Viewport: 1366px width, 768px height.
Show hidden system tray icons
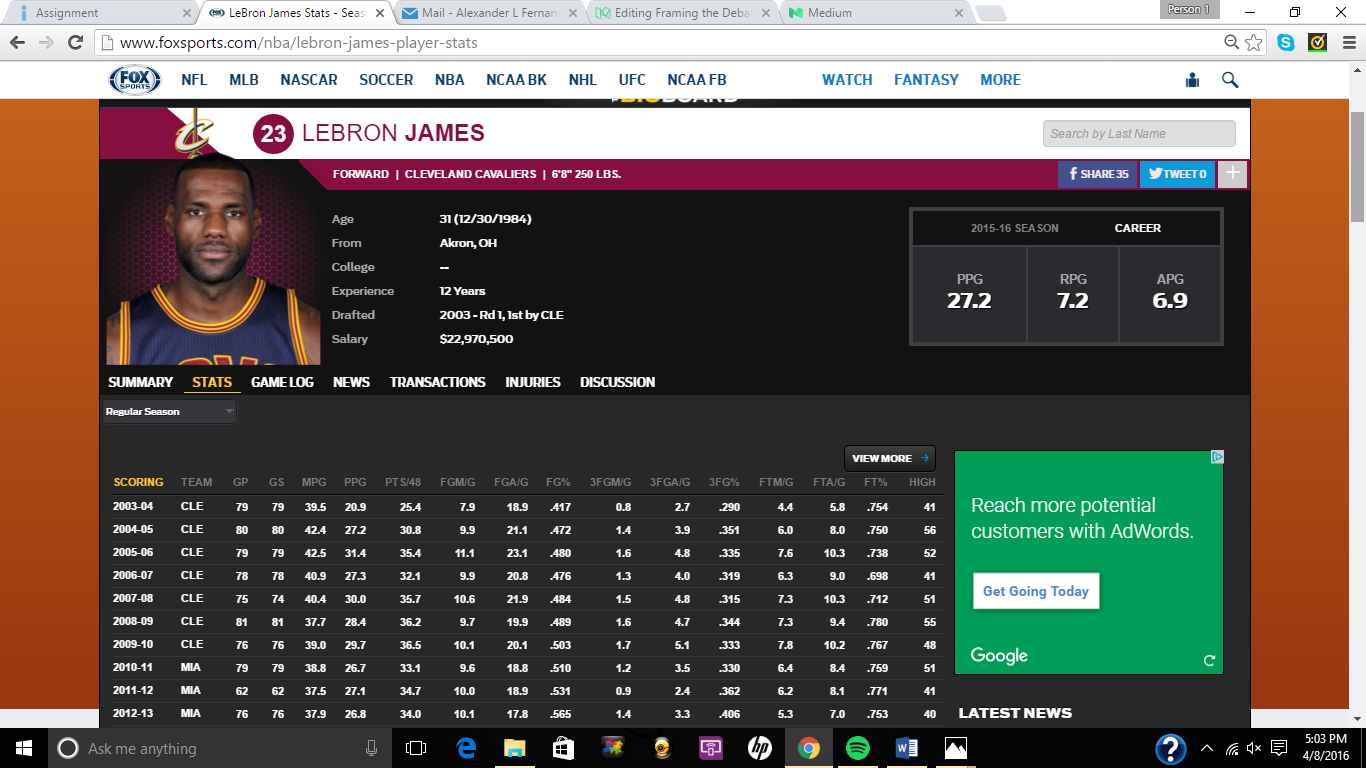click(1207, 748)
